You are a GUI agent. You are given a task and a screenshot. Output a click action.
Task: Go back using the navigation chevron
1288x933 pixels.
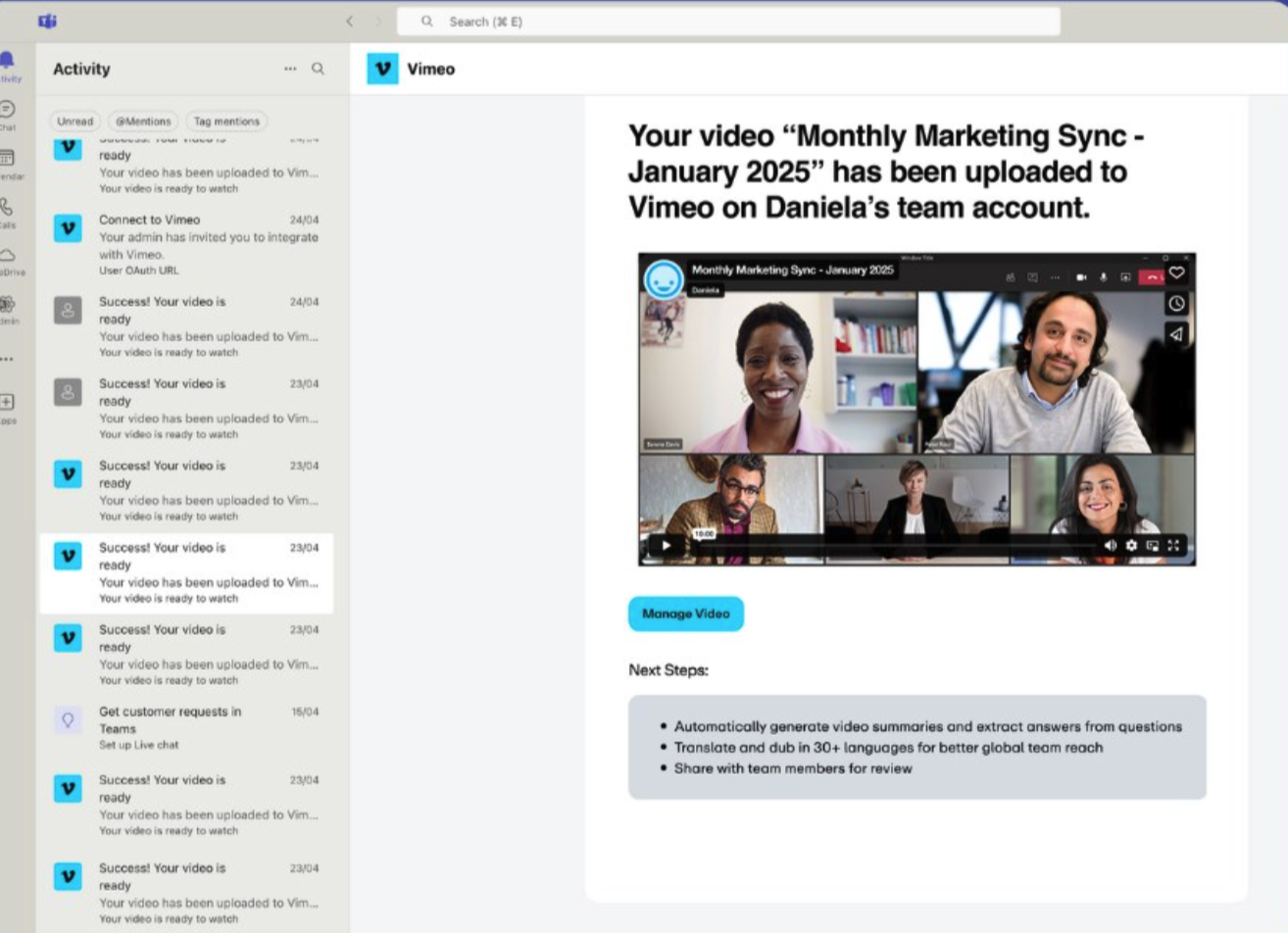(350, 22)
